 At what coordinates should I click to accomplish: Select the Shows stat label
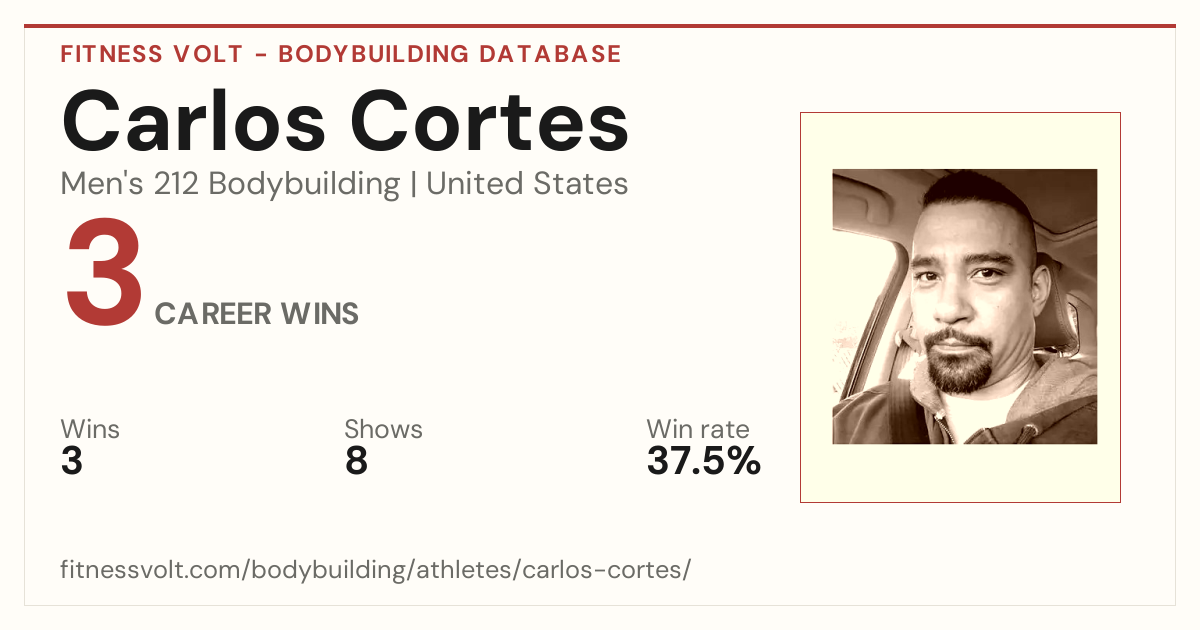click(x=383, y=429)
